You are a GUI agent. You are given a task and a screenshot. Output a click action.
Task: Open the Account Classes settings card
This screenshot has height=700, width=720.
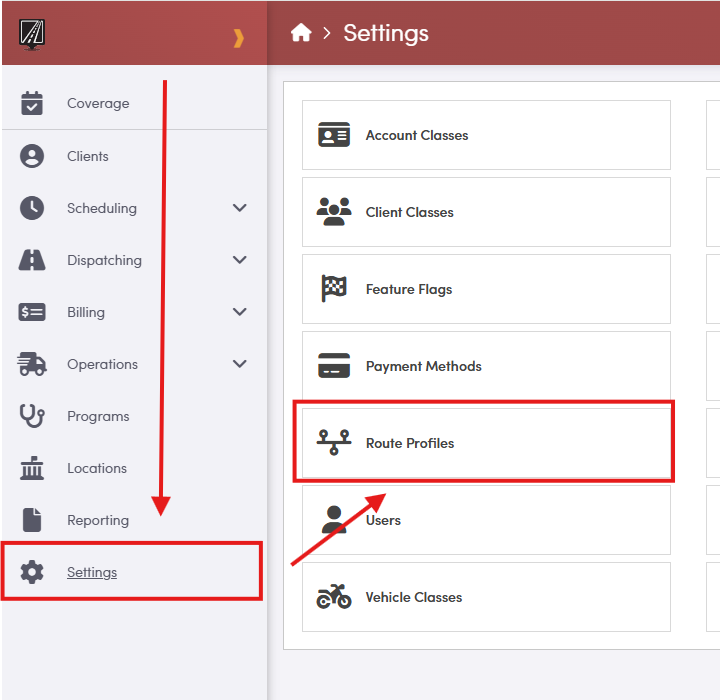click(486, 135)
